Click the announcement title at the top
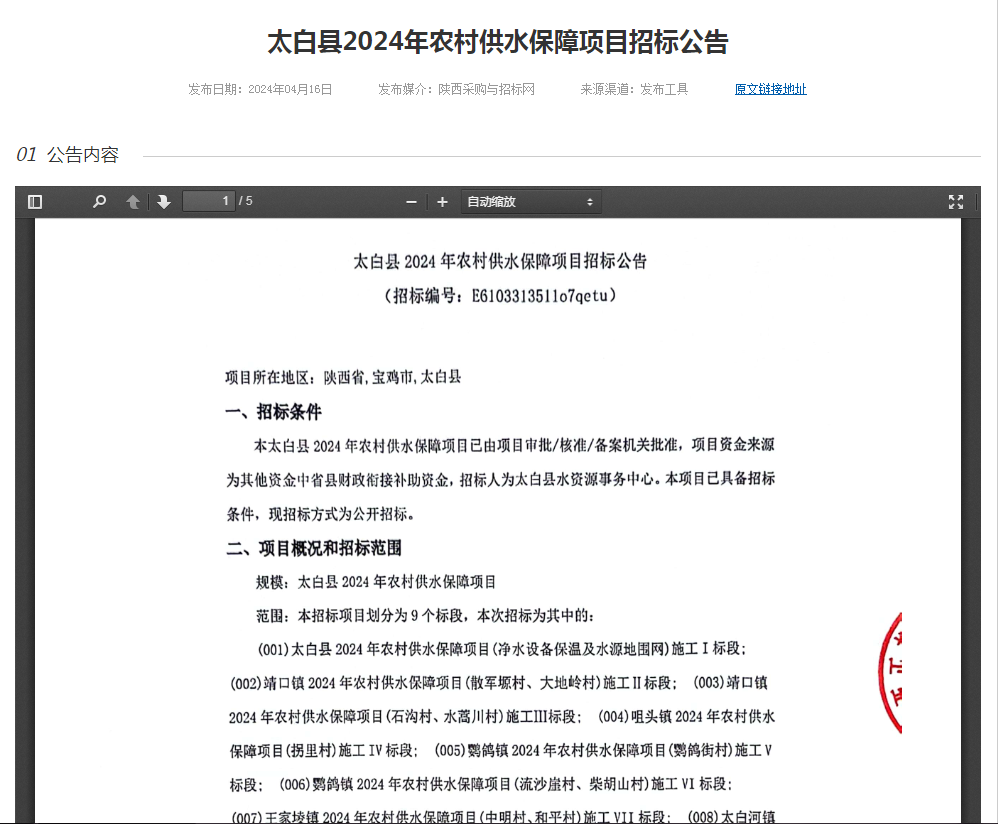This screenshot has height=824, width=998. coord(499,42)
